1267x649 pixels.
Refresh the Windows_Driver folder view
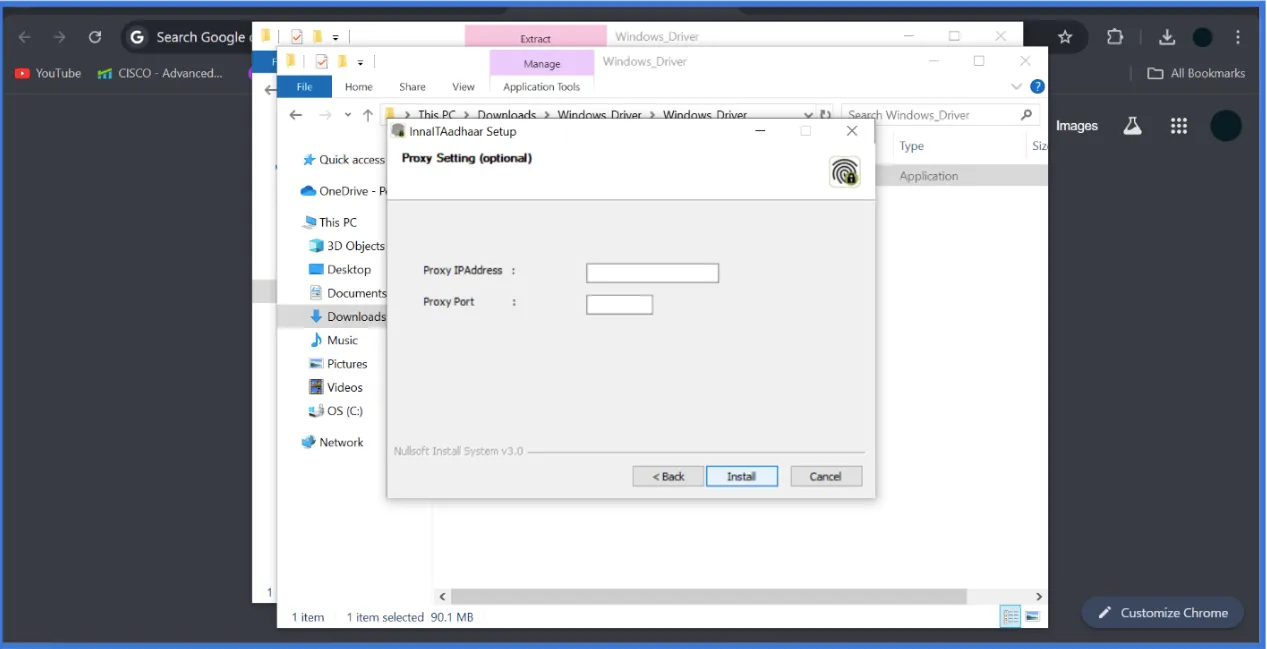click(825, 115)
